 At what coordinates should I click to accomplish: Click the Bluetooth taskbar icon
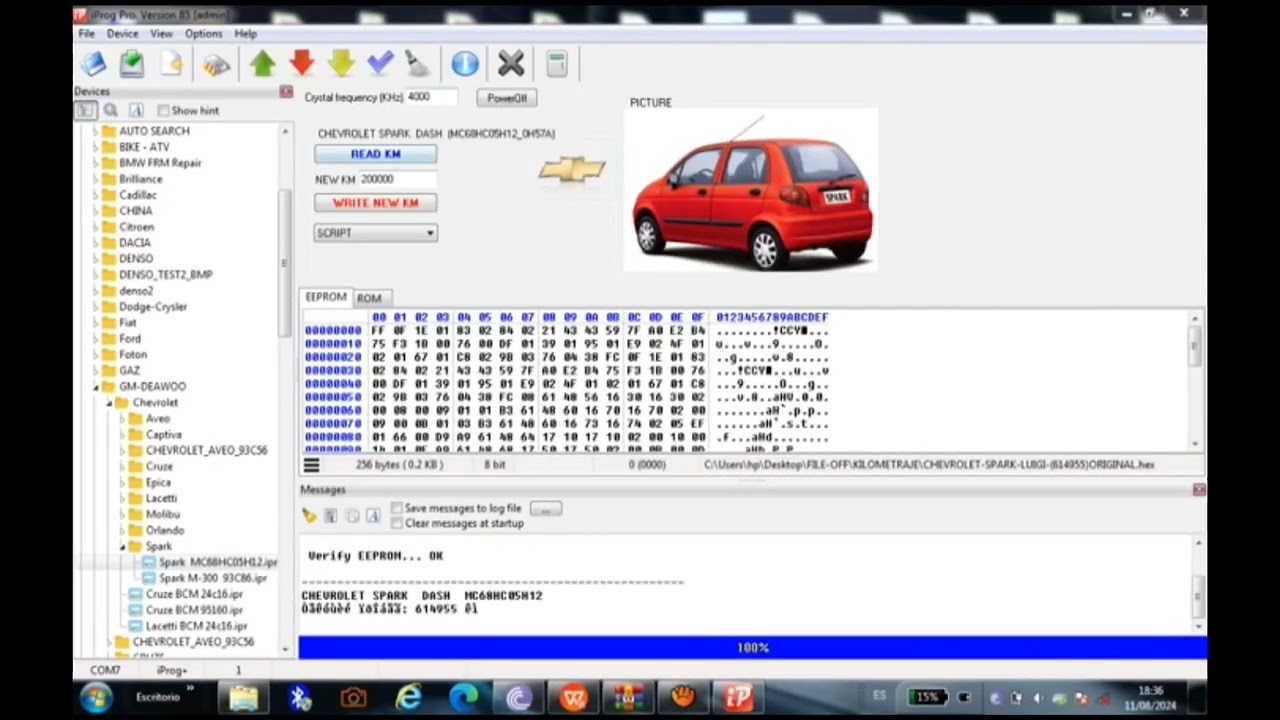pos(300,698)
